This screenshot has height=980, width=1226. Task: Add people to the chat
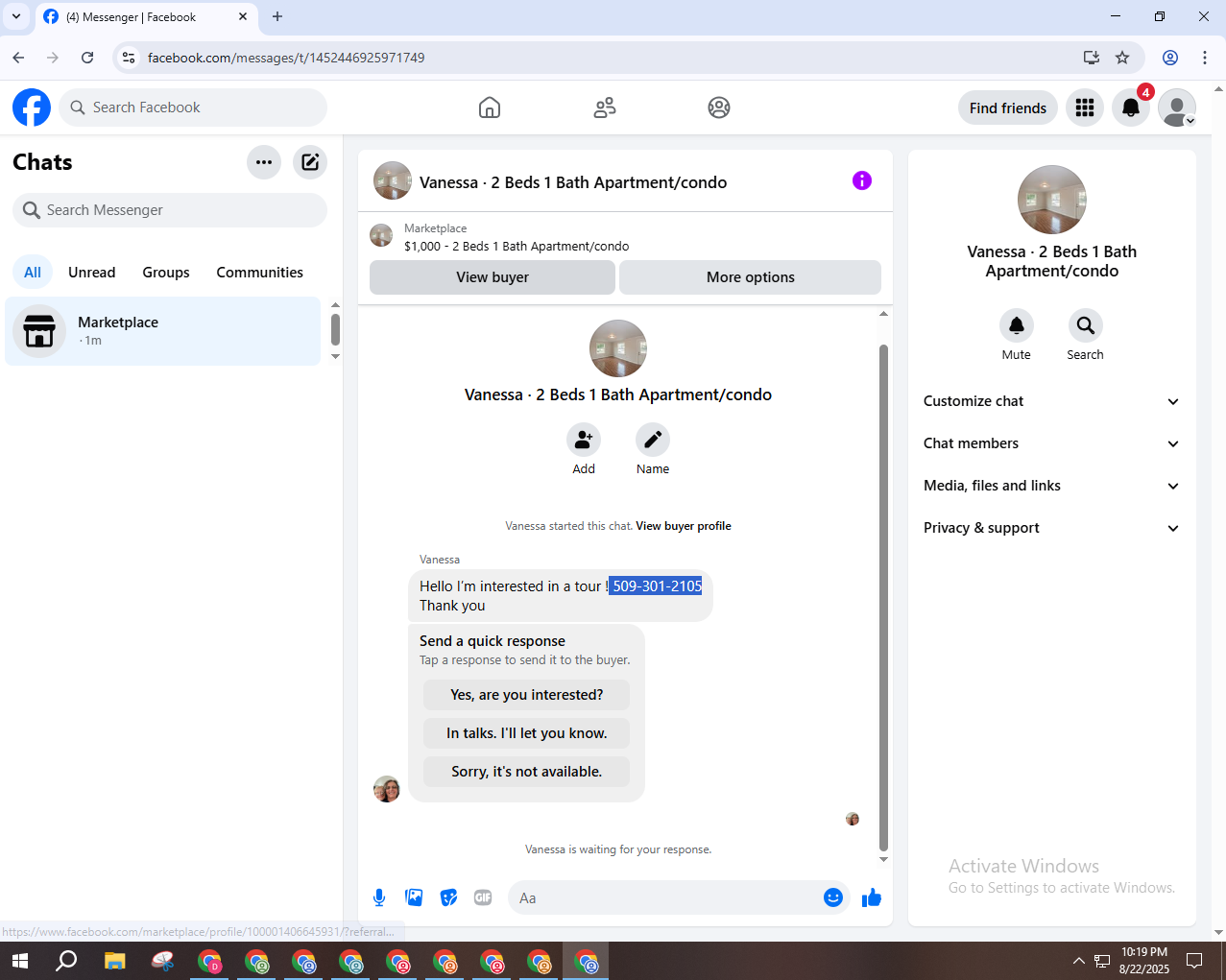click(584, 440)
